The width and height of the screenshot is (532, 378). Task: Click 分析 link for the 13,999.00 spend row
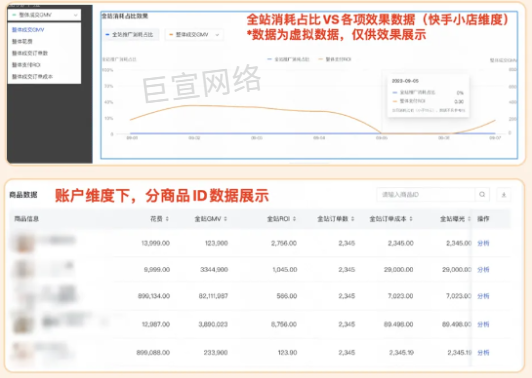[x=483, y=243]
